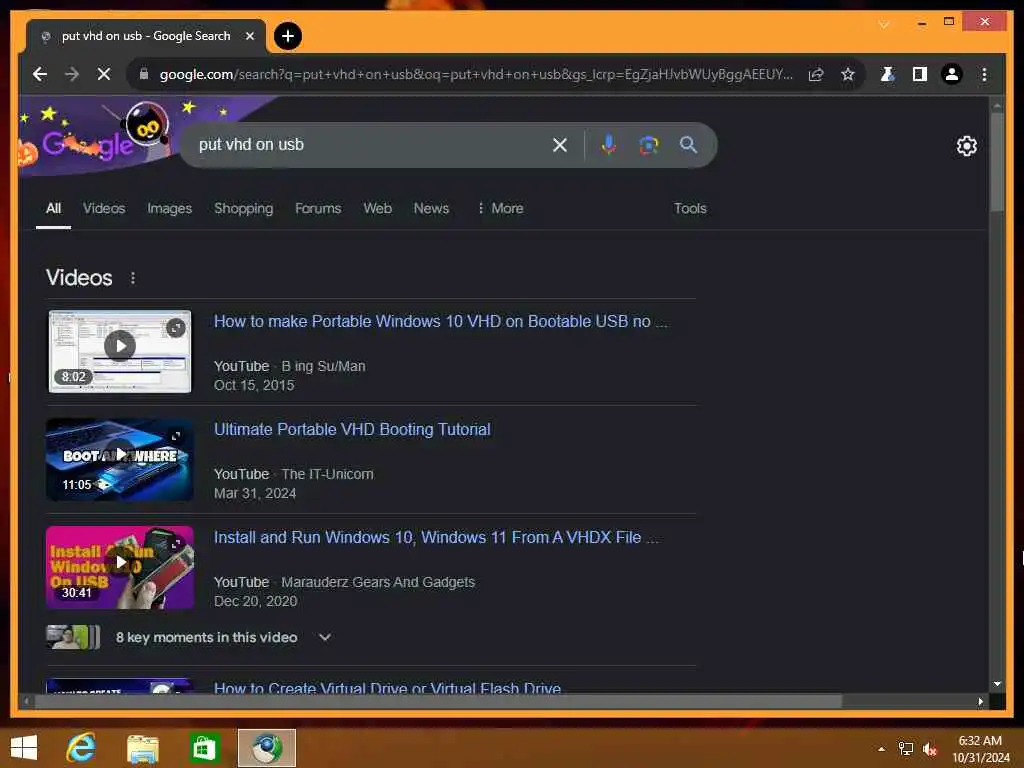Switch to the News results tab

tap(431, 208)
